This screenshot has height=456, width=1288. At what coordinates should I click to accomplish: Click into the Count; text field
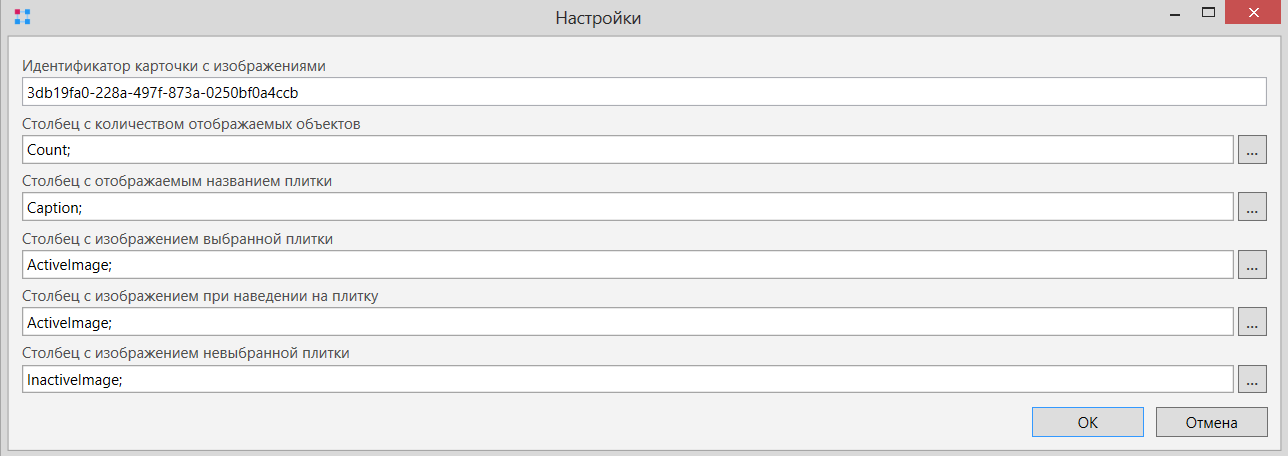click(x=627, y=150)
